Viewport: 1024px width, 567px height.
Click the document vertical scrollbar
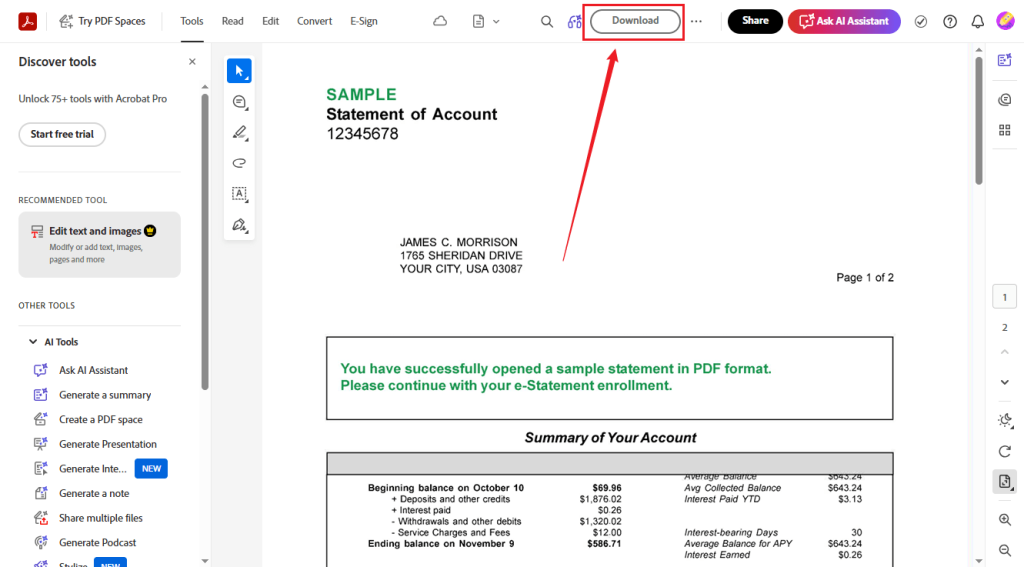pos(978,121)
